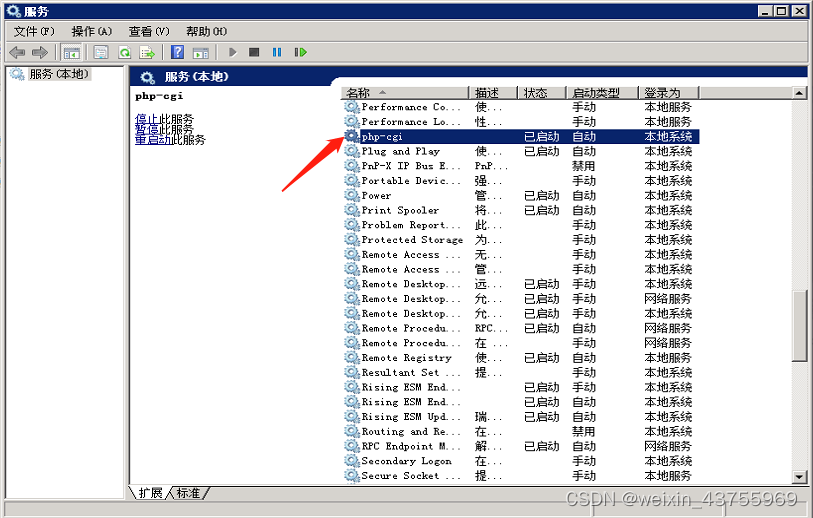
Task: Click the Protected Storage service gear icon
Action: click(x=352, y=240)
